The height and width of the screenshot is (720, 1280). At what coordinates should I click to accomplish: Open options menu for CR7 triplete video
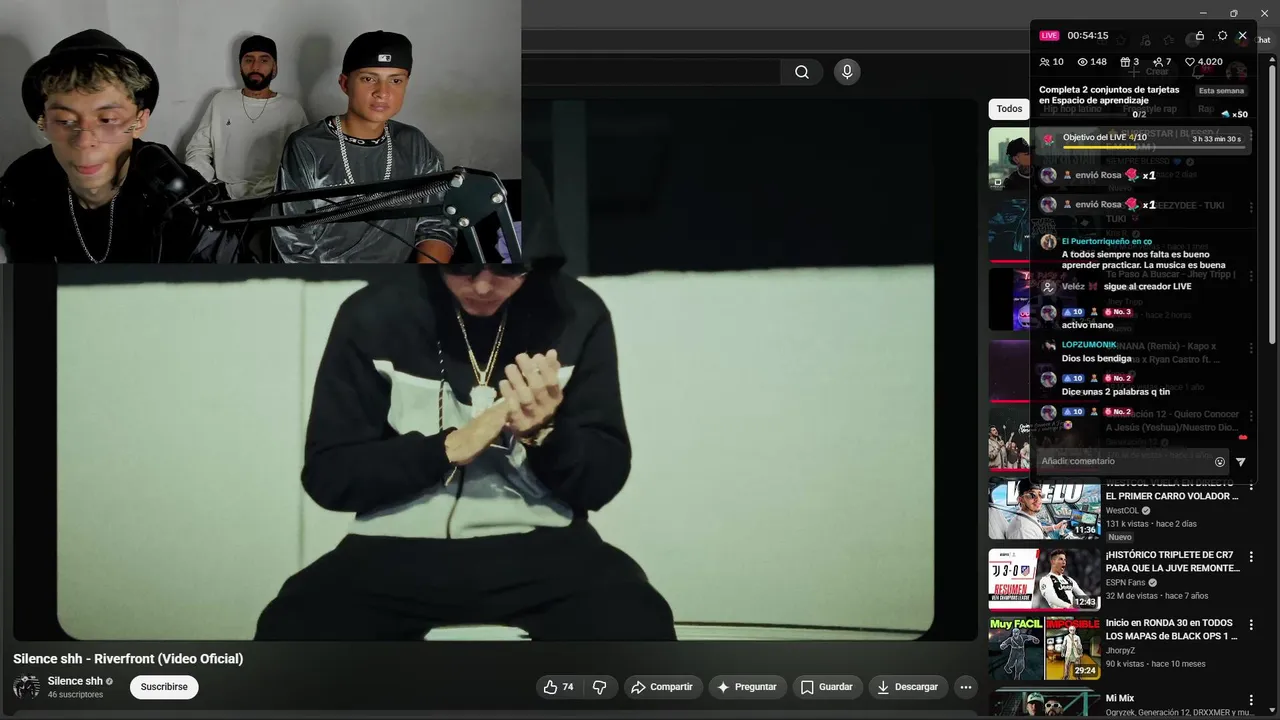(x=1250, y=557)
